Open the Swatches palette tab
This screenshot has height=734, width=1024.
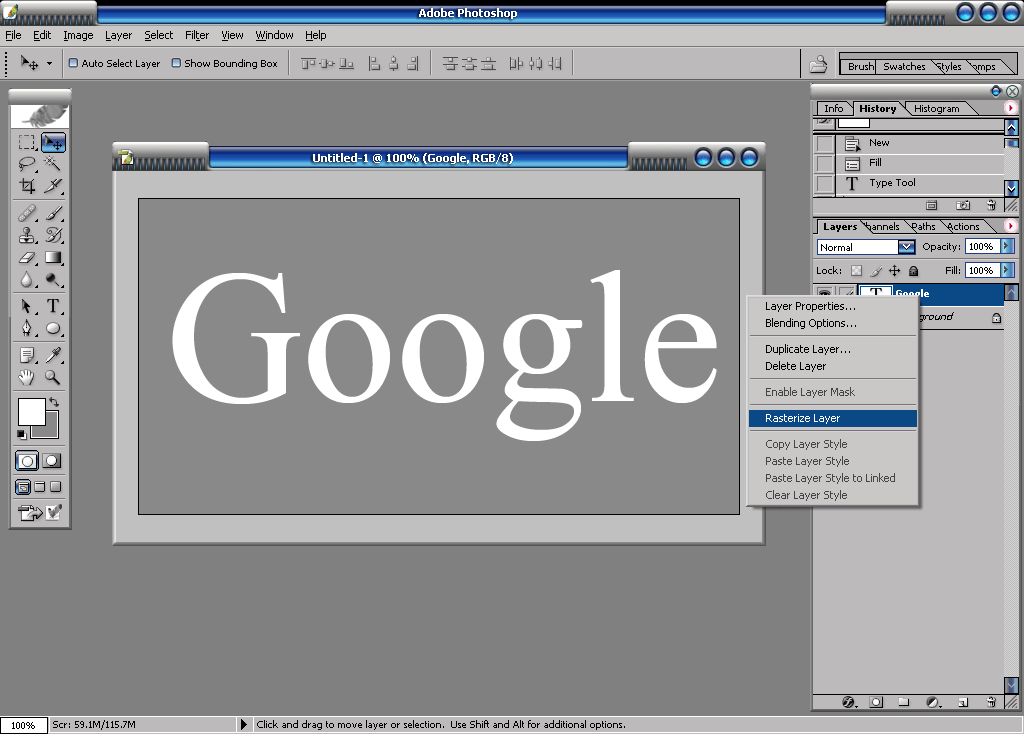tap(904, 67)
